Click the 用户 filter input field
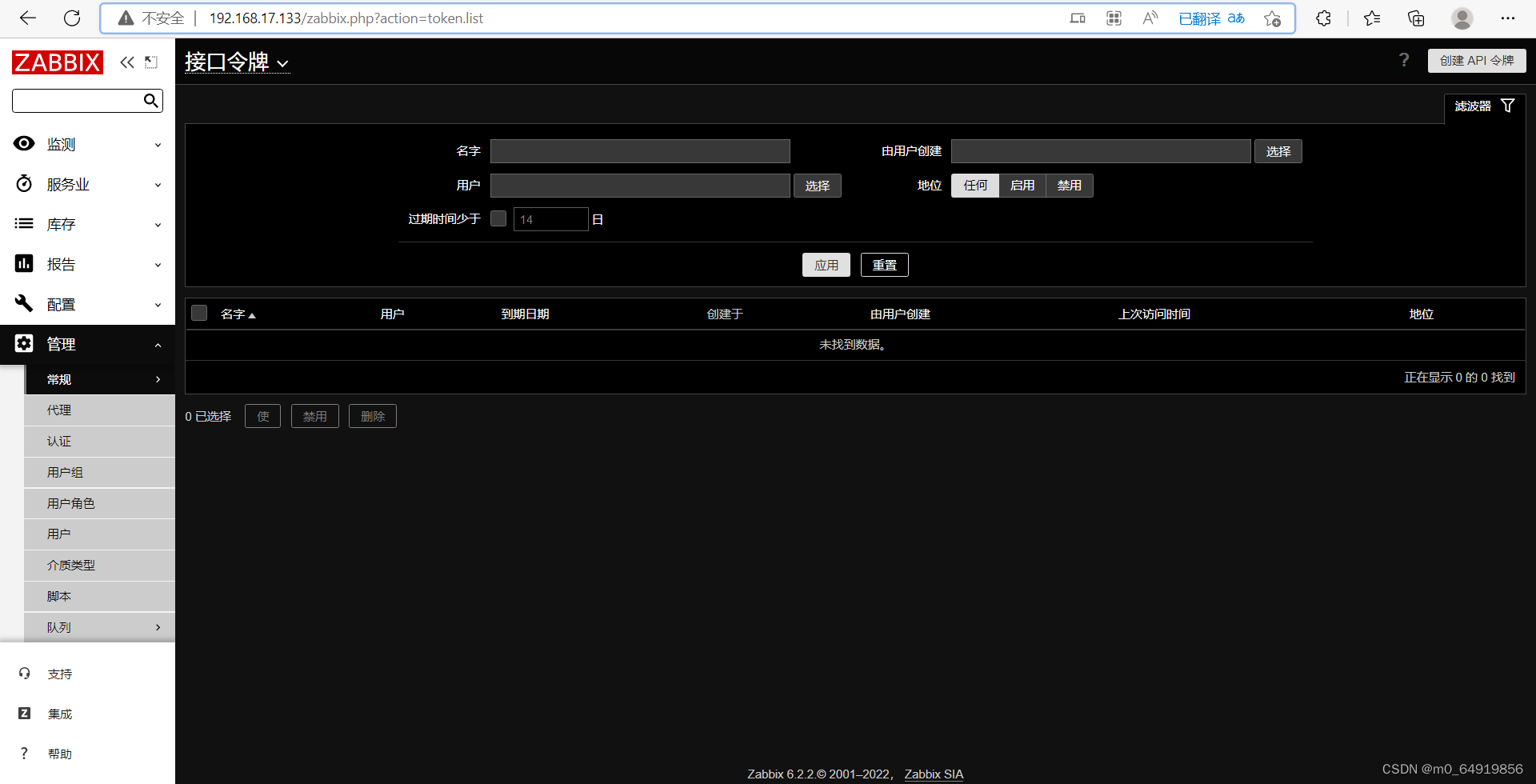This screenshot has height=784, width=1536. click(x=640, y=186)
